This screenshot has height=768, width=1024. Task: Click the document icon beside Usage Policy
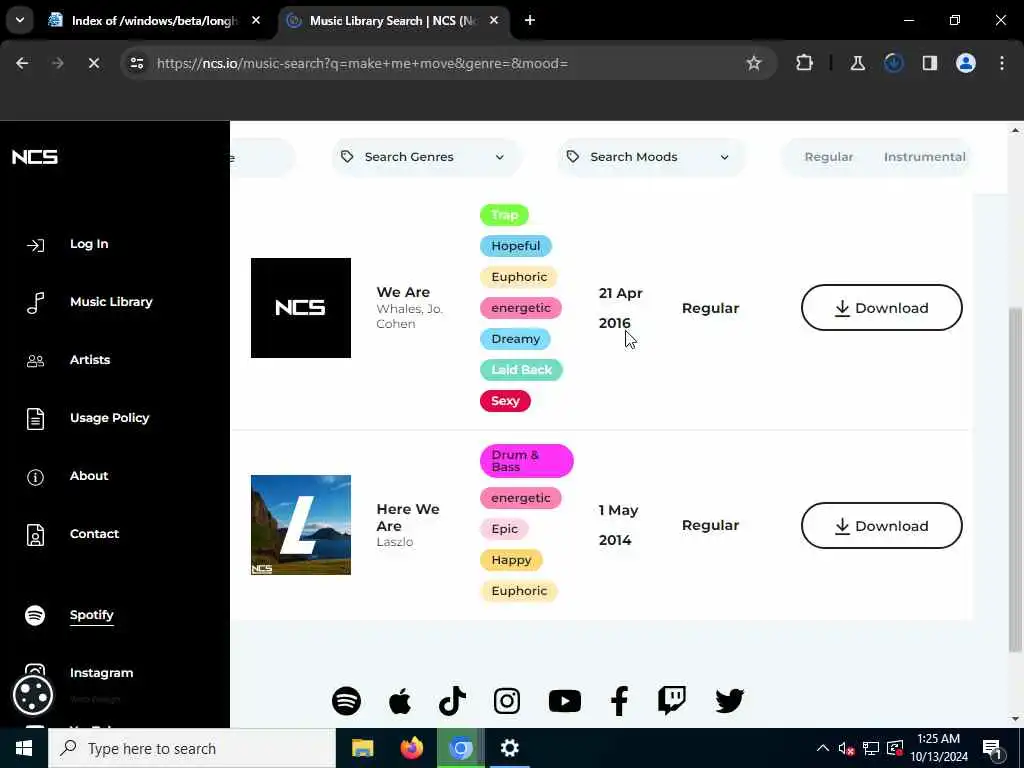pyautogui.click(x=35, y=419)
